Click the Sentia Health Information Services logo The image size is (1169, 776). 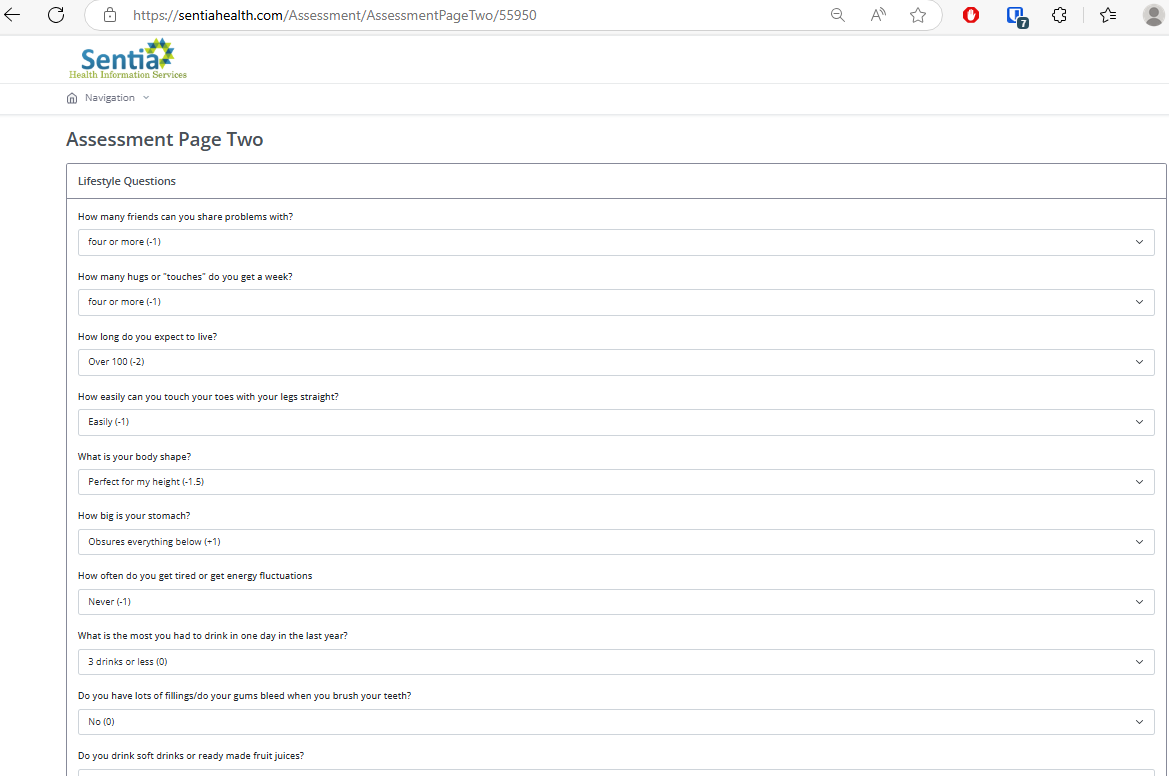pyautogui.click(x=127, y=59)
